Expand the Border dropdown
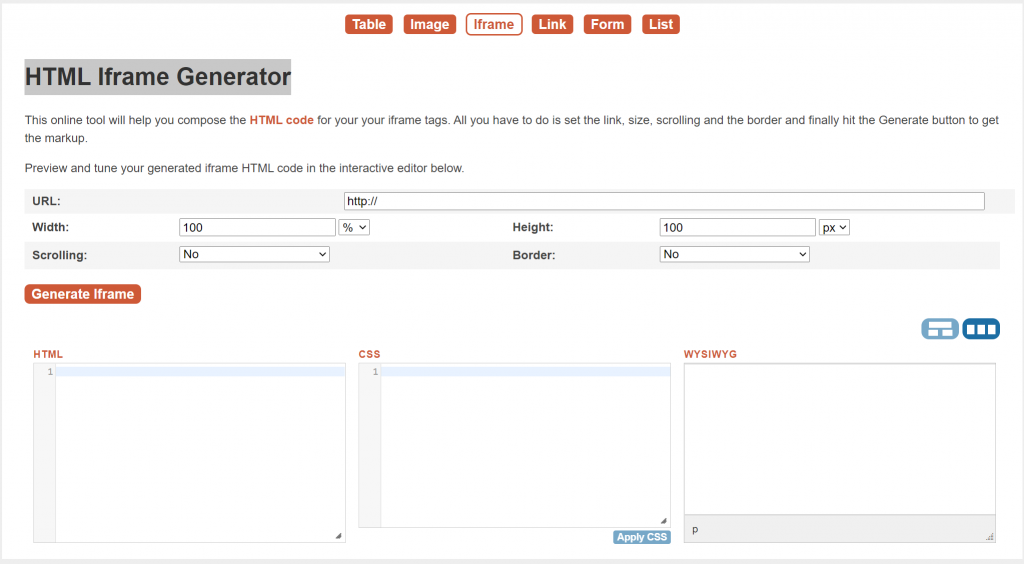The width and height of the screenshot is (1024, 564). [x=734, y=254]
